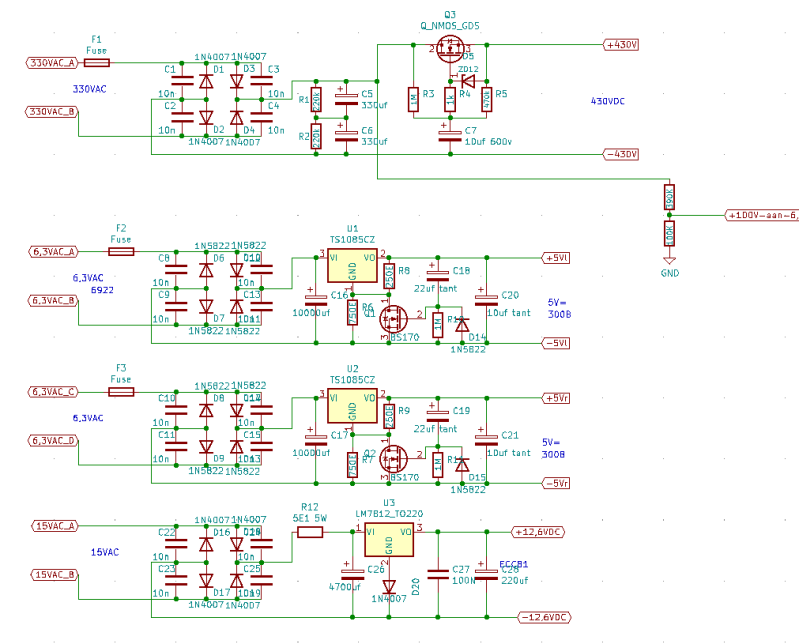Select the U2 TS1085CZ regulator block
The image size is (799, 644).
(352, 406)
